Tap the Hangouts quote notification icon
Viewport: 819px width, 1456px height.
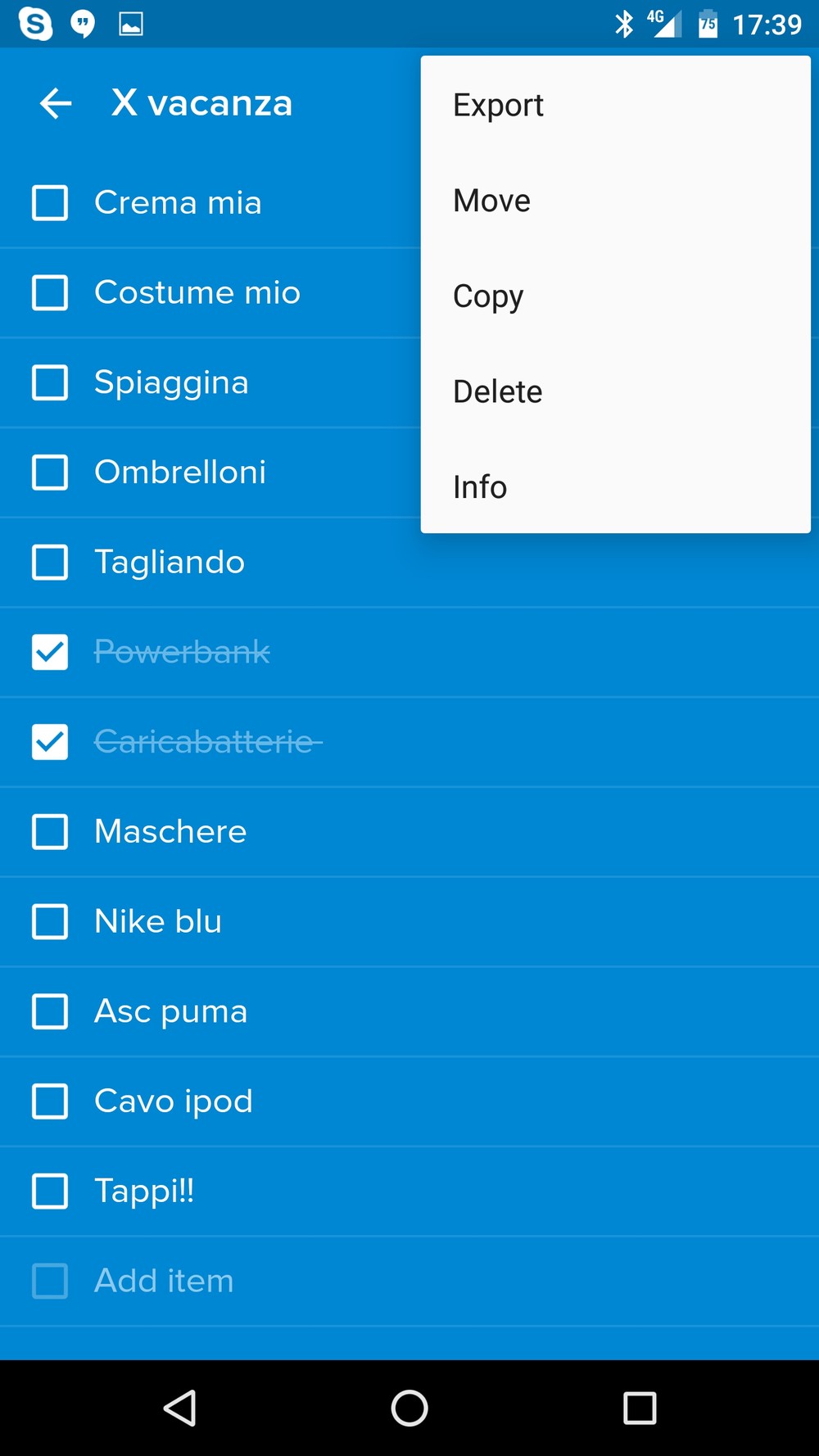click(83, 24)
